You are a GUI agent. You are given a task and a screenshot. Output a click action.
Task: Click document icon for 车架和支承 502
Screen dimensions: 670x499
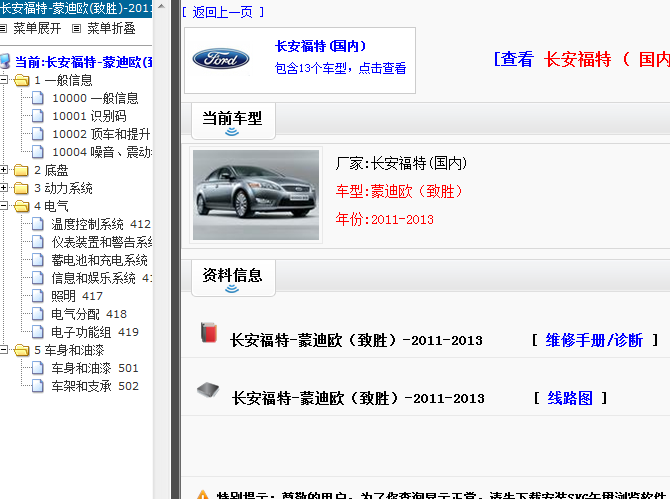pyautogui.click(x=38, y=386)
